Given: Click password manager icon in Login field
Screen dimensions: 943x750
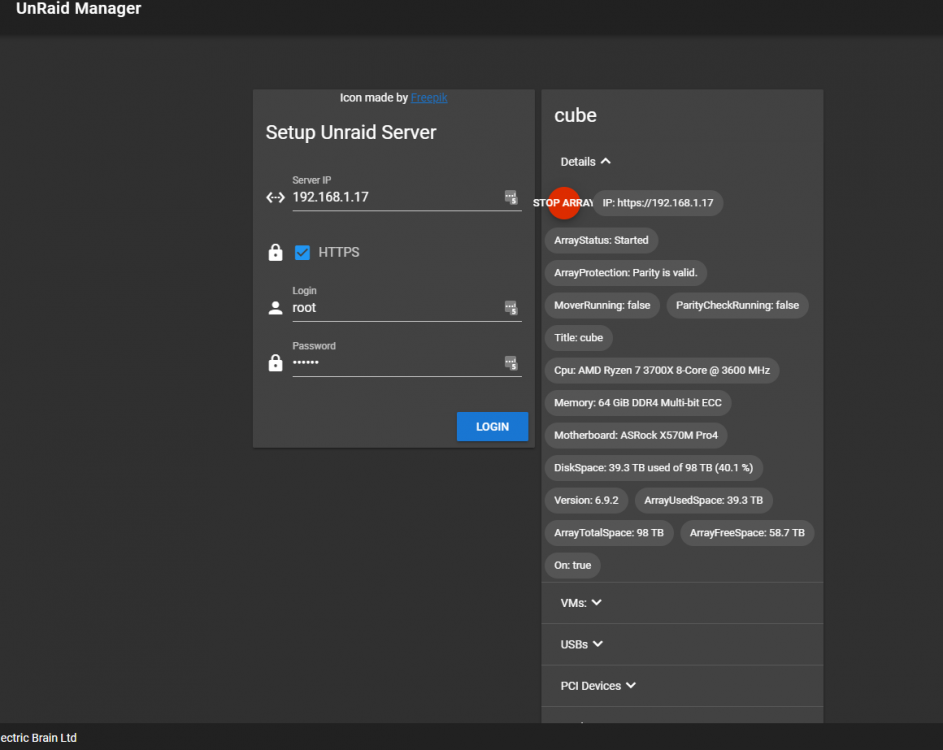Looking at the screenshot, I should coord(511,308).
